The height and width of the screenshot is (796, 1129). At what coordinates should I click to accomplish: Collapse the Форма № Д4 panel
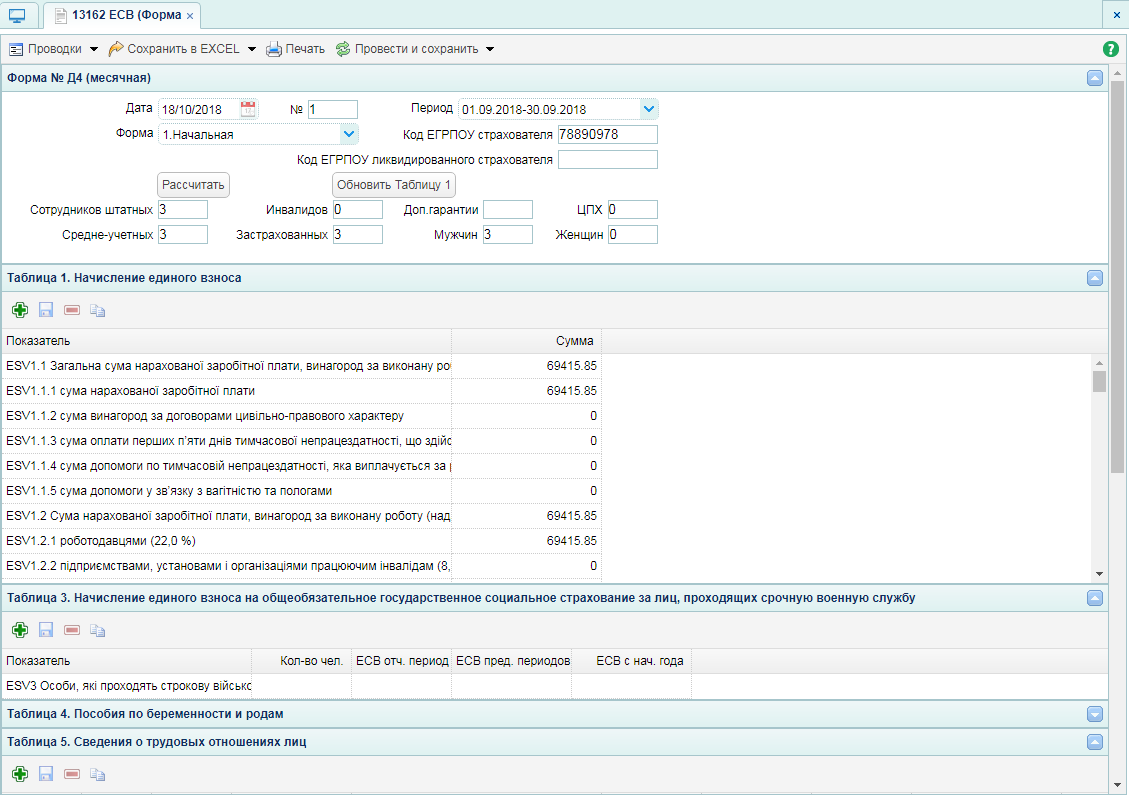1095,78
